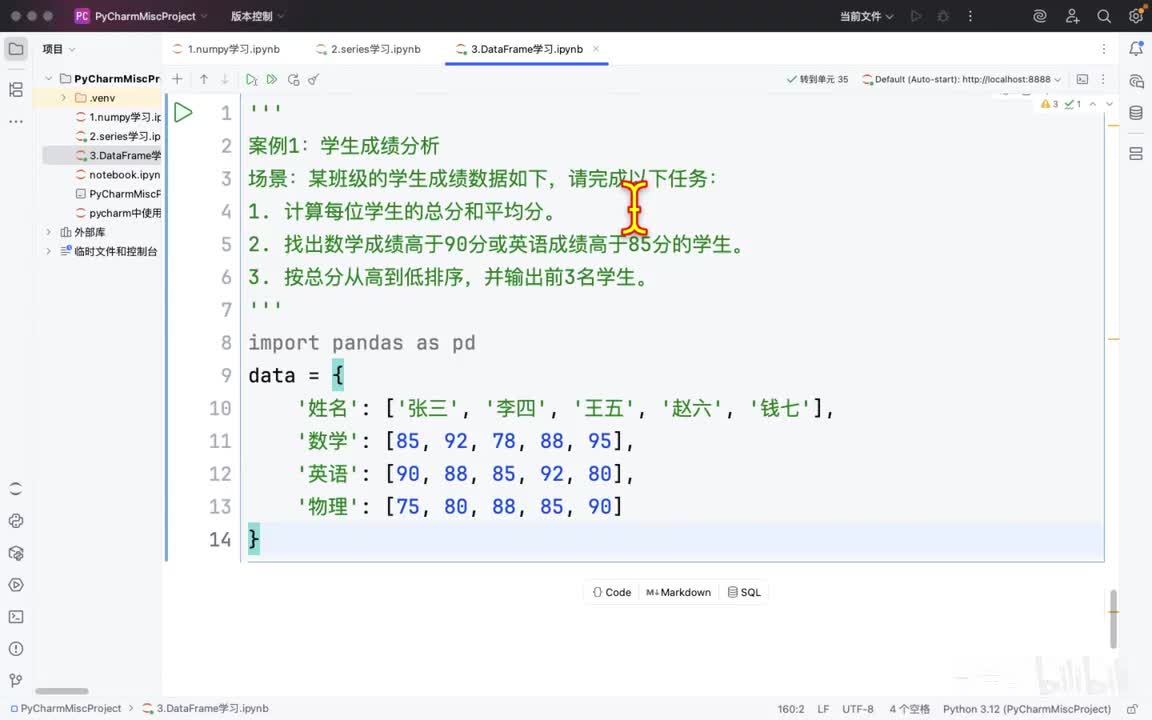Run the current cell with green play button
Screen dimensions: 1152x720
[x=183, y=112]
